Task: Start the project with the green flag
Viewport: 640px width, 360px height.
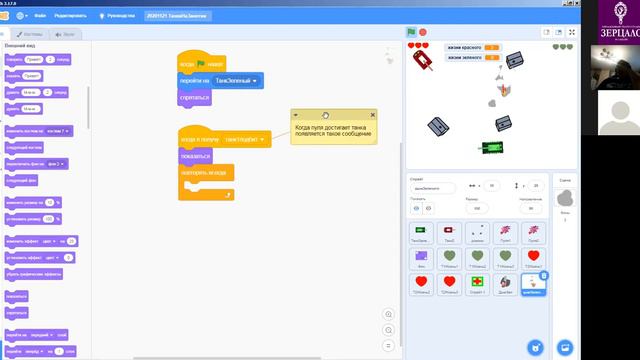Action: (411, 32)
